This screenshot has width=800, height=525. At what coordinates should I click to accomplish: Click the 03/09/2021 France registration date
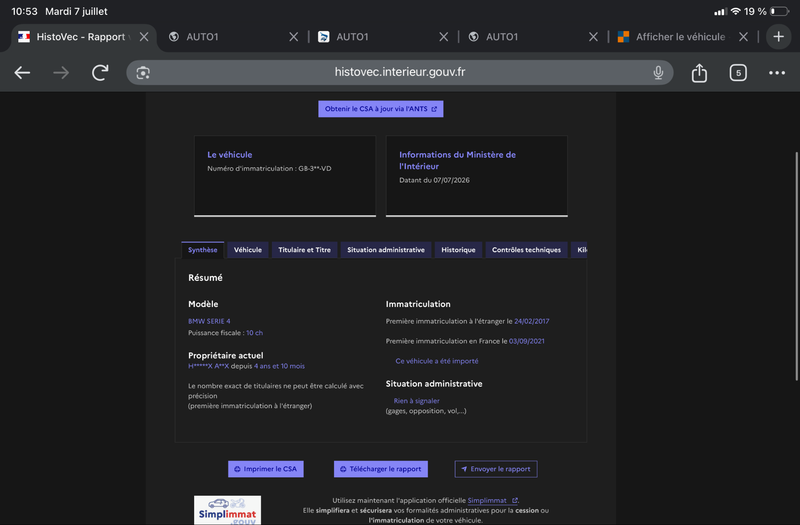(527, 341)
